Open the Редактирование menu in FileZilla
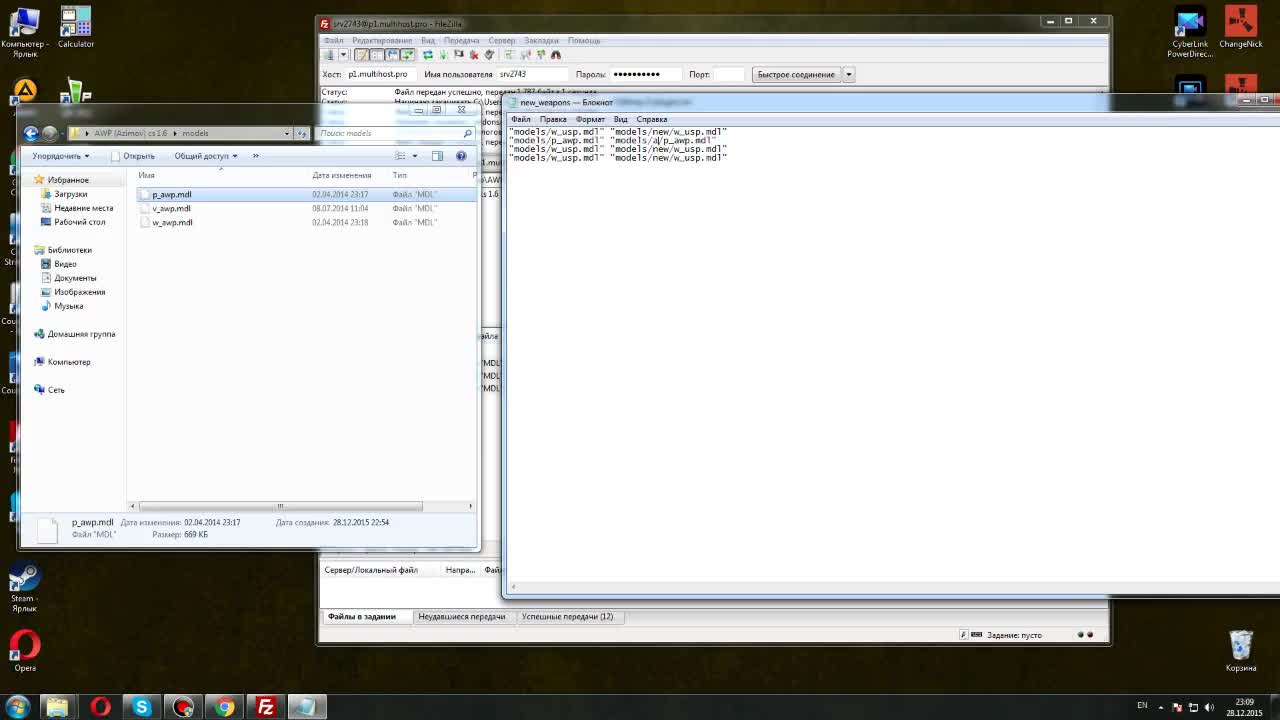 [x=382, y=41]
